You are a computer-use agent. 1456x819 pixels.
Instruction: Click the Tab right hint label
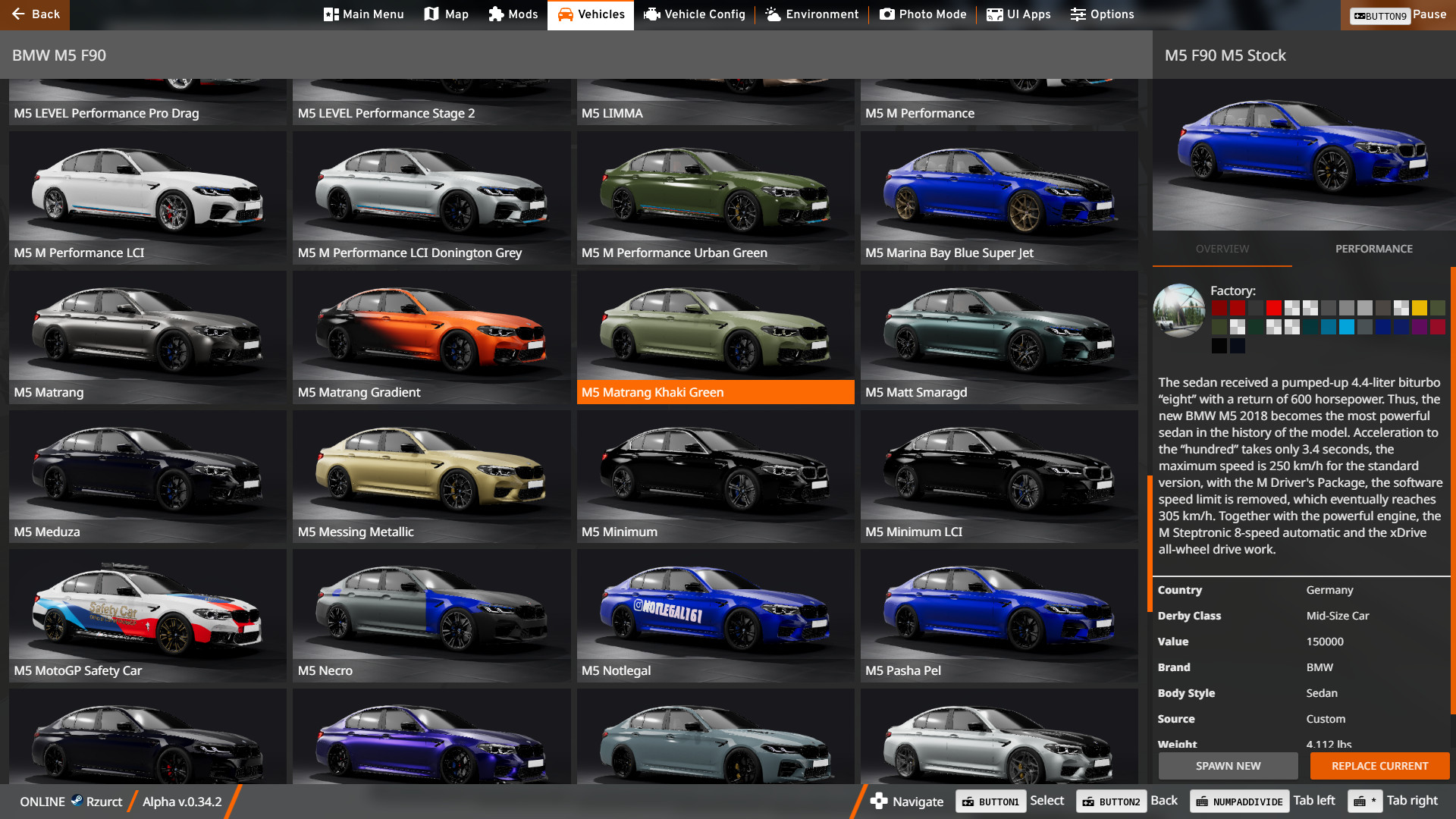point(1412,801)
